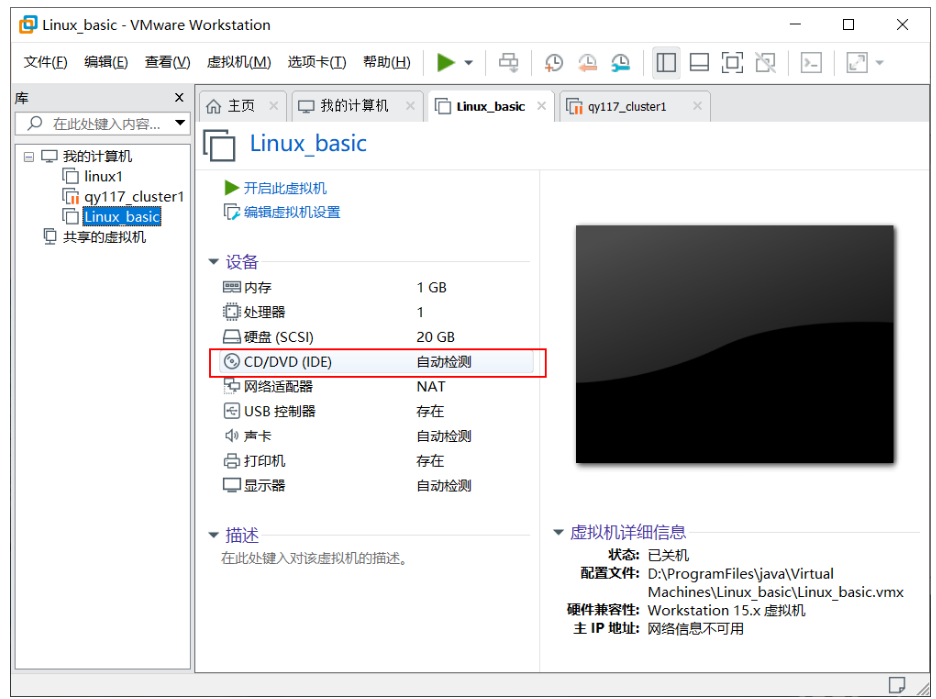936x699 pixels.
Task: Close the 主页 tab
Action: click(273, 106)
